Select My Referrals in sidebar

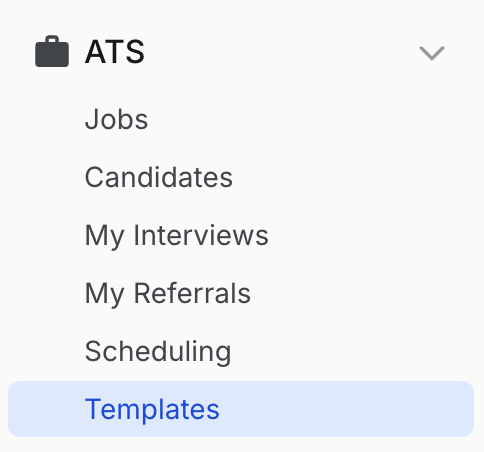(x=168, y=293)
